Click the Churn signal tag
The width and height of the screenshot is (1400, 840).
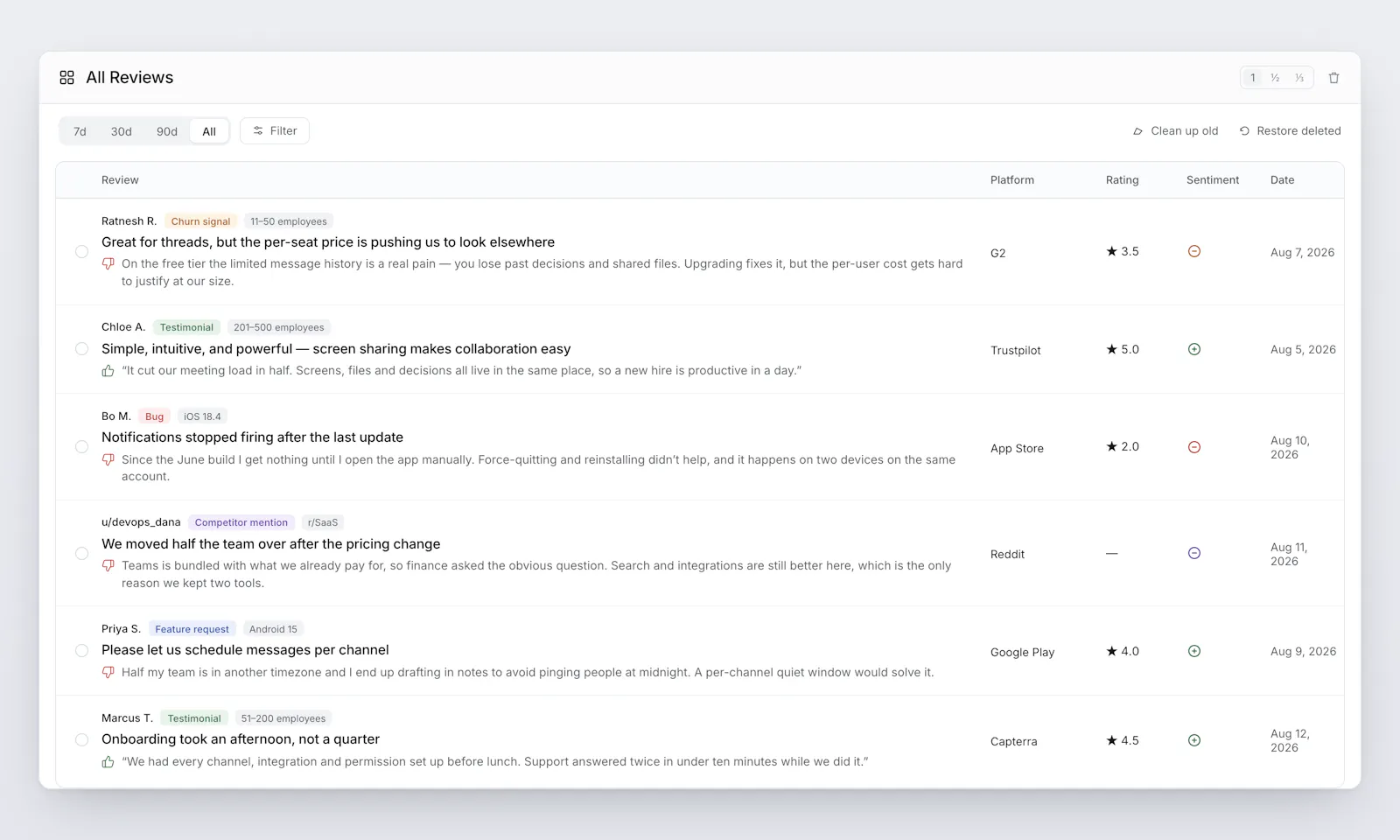200,221
